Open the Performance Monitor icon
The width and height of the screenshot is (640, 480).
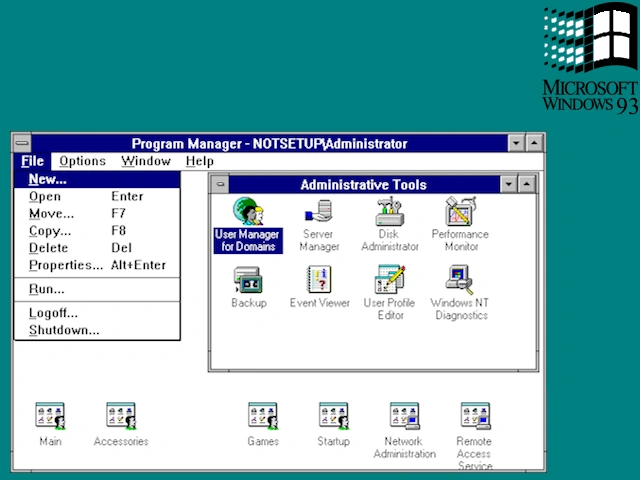460,211
